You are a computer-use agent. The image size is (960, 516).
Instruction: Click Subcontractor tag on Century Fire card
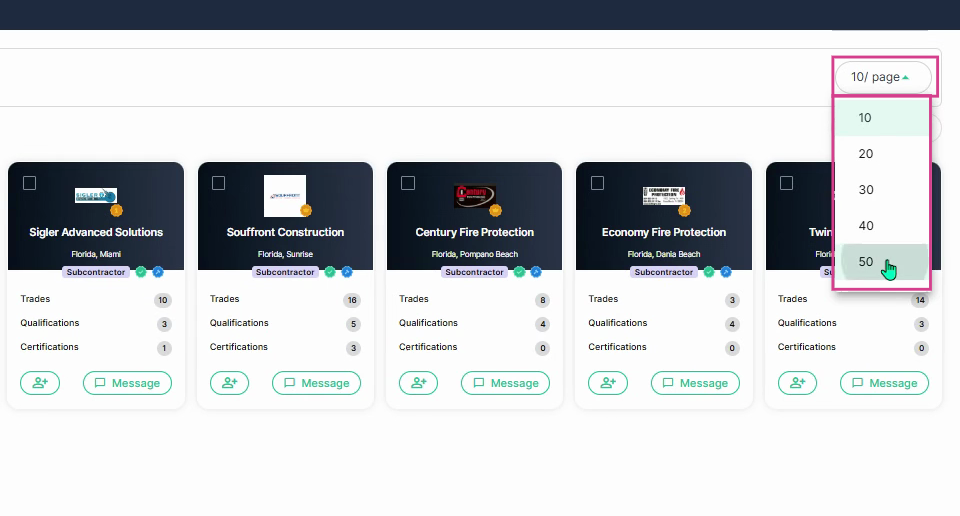click(x=474, y=272)
